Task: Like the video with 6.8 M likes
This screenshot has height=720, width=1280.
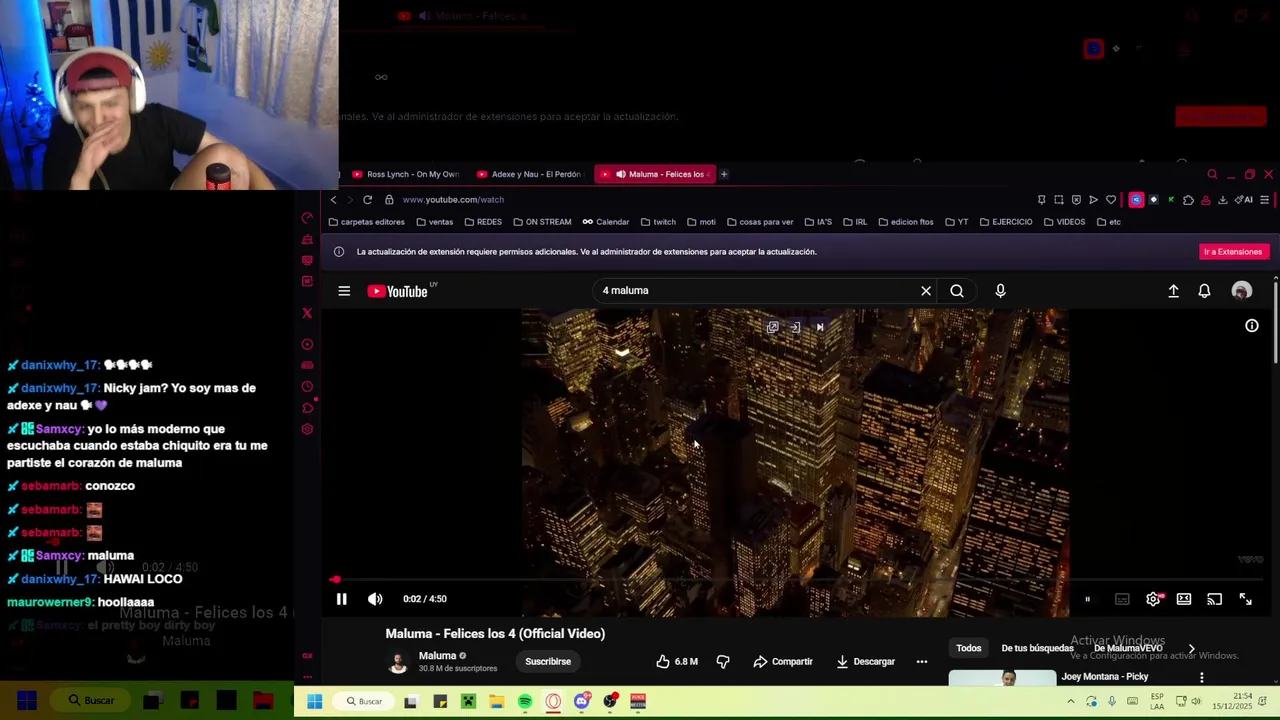Action: [x=677, y=661]
